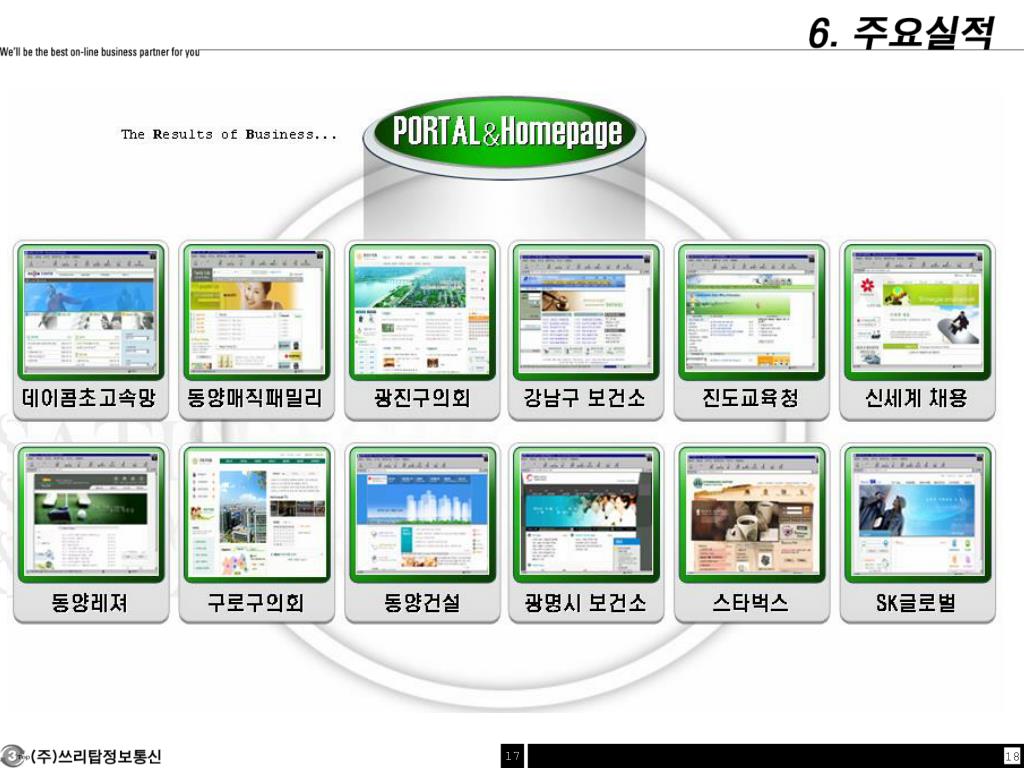Click the 광명시 보건소 site thumbnail

586,515
